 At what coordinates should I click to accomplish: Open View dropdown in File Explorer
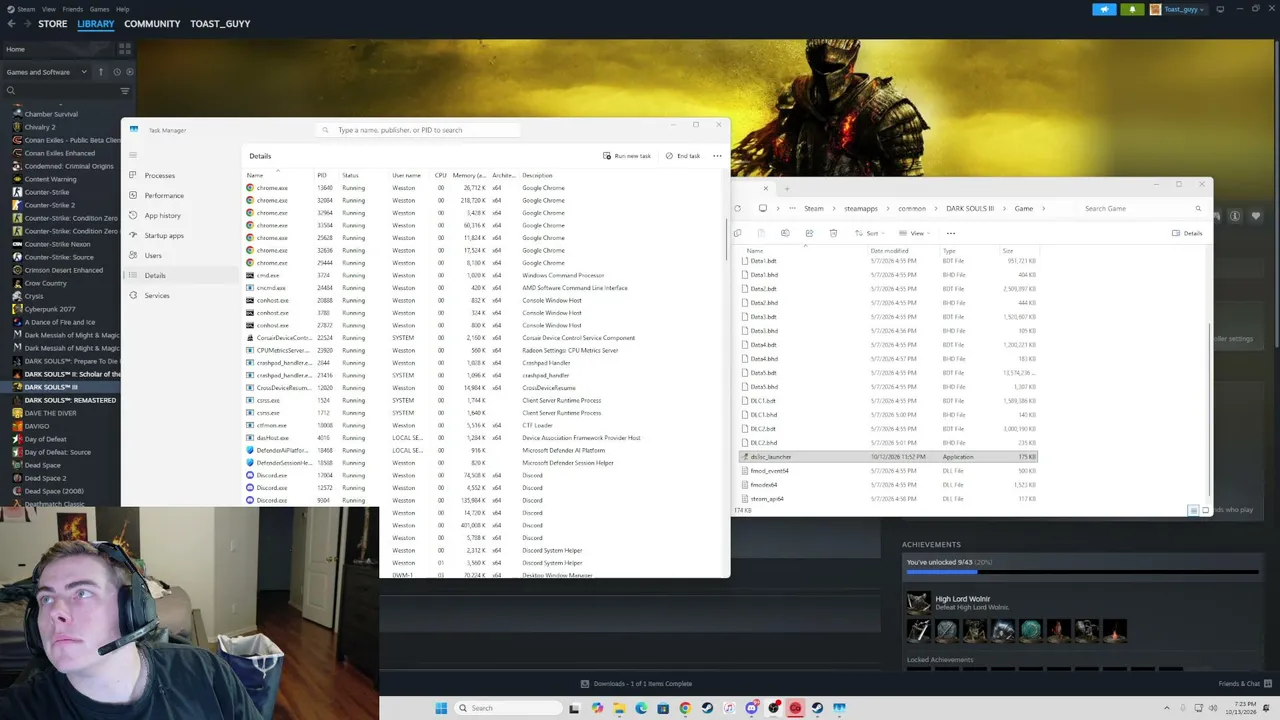[914, 233]
